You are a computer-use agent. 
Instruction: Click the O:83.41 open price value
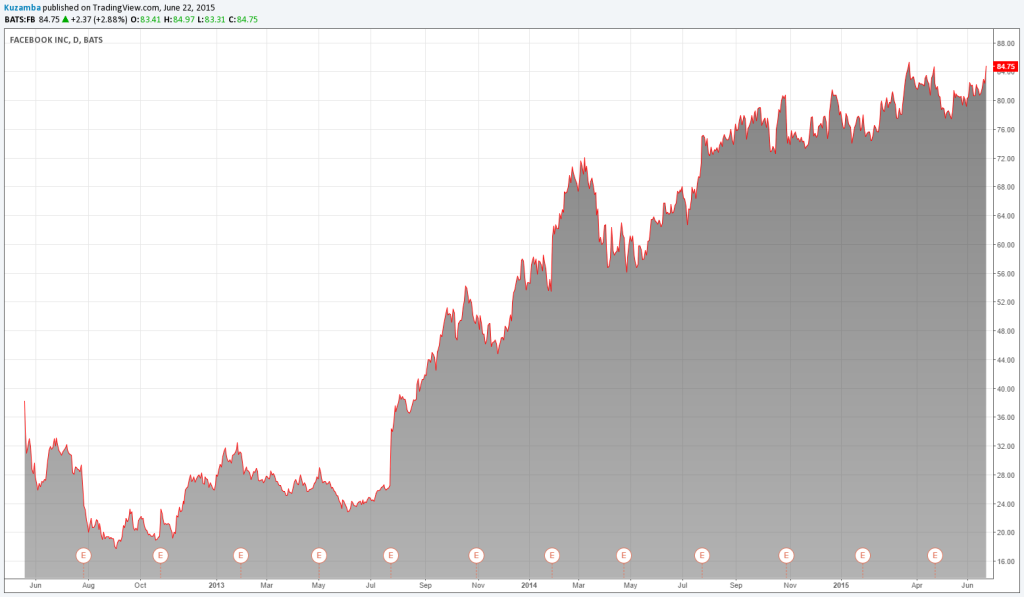click(146, 20)
